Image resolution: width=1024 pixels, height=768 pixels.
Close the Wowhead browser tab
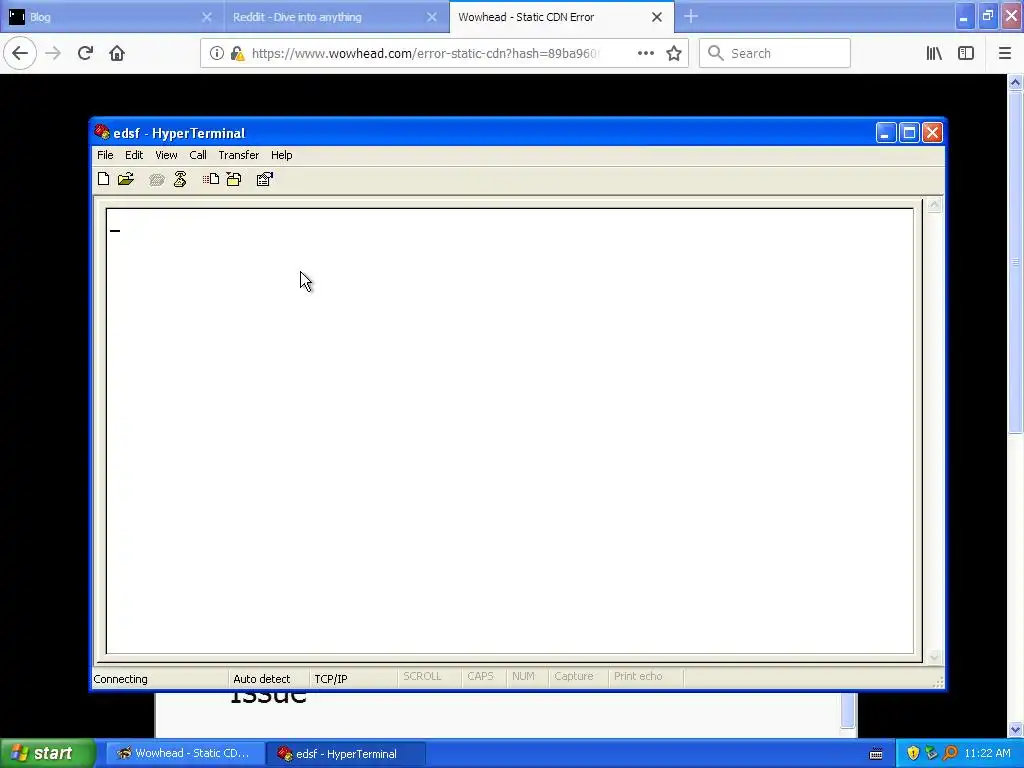pyautogui.click(x=657, y=17)
